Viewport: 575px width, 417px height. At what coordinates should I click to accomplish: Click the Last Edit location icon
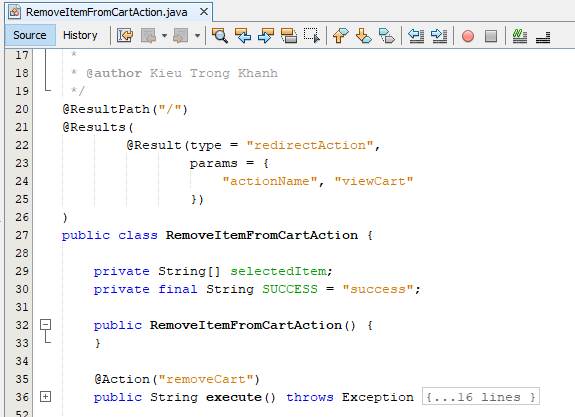125,36
